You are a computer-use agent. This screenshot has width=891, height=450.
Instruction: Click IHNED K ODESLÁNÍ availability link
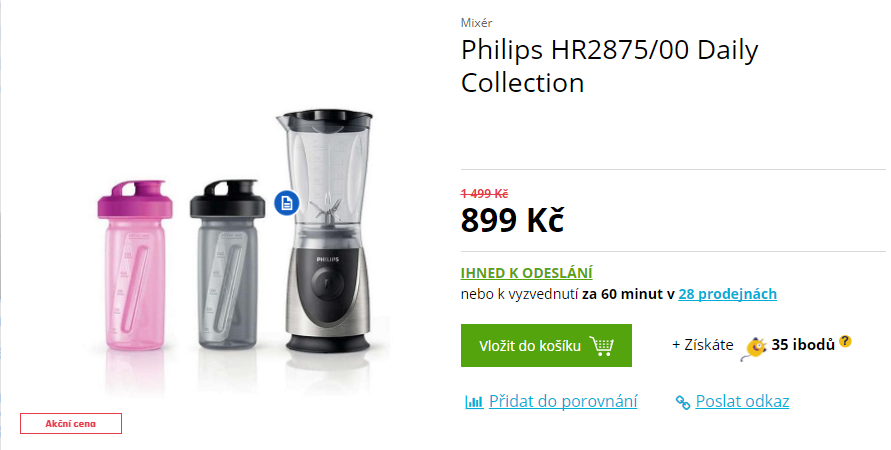pos(526,273)
